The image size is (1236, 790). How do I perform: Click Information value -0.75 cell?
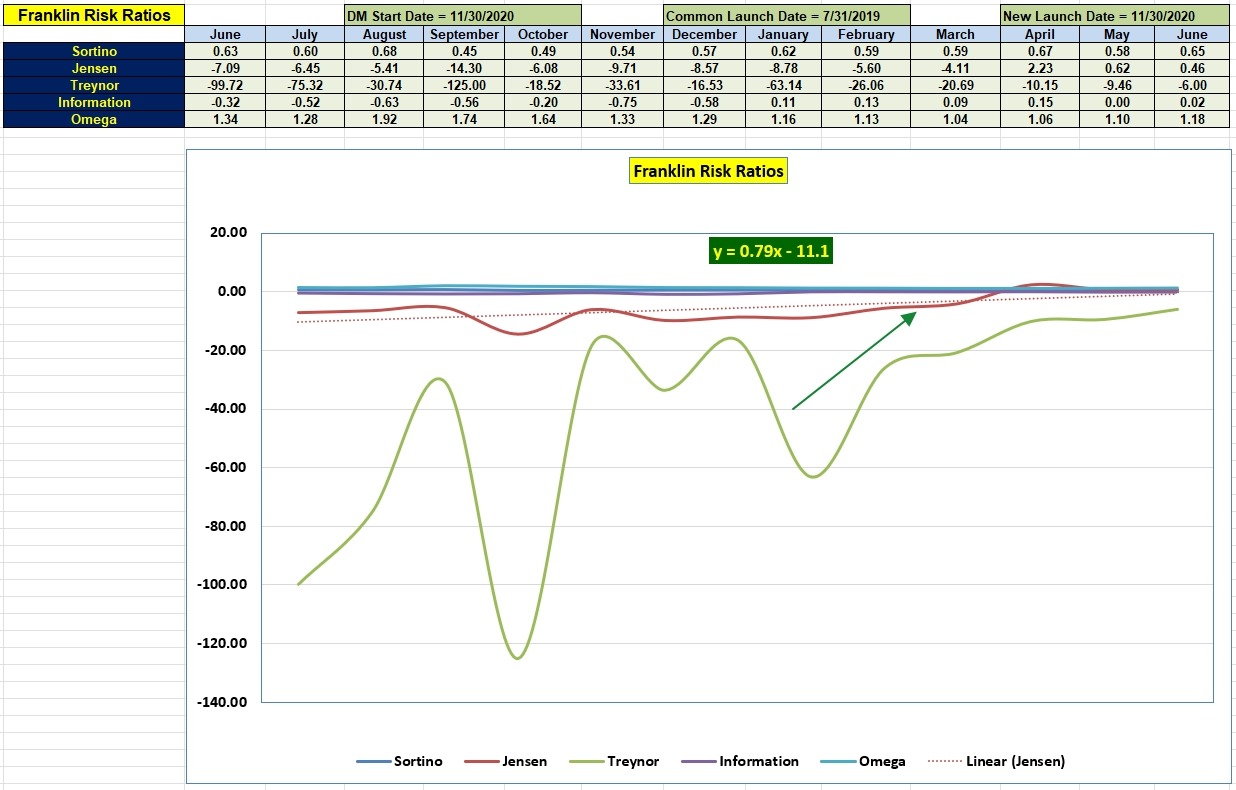pyautogui.click(x=622, y=102)
